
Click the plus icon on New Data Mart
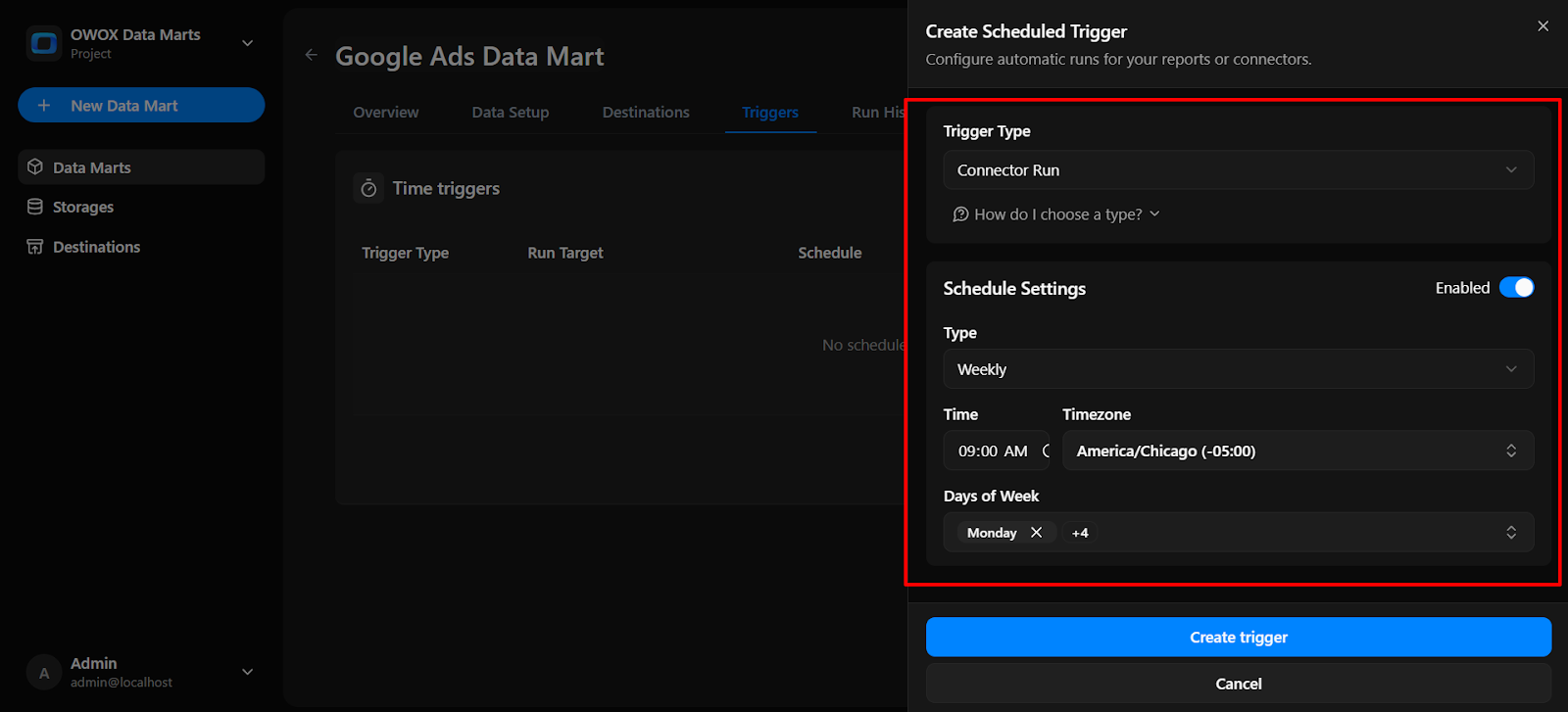coord(44,105)
